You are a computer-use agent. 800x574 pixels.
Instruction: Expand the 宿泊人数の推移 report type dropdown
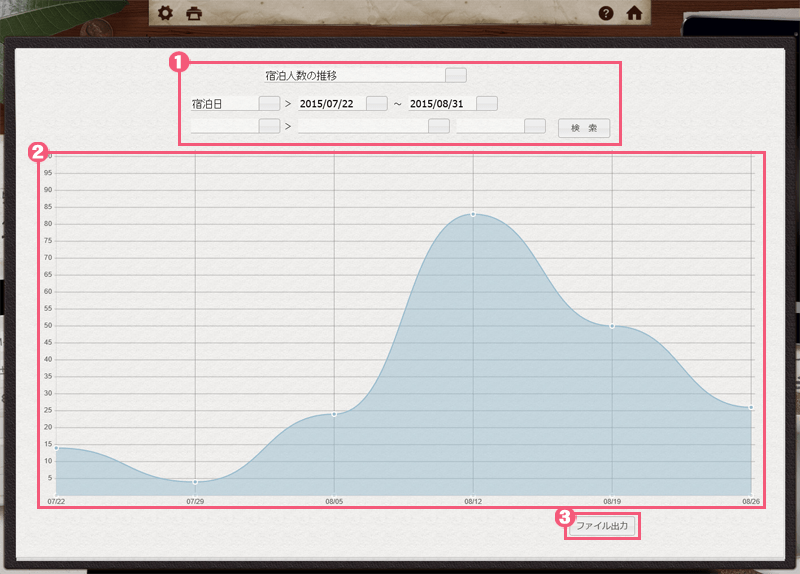point(455,75)
